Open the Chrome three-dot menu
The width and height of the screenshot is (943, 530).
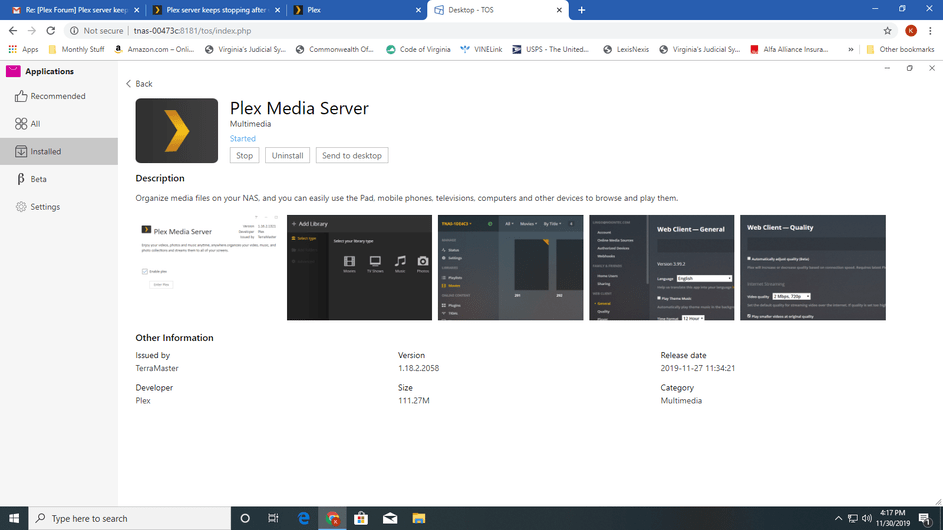point(930,31)
